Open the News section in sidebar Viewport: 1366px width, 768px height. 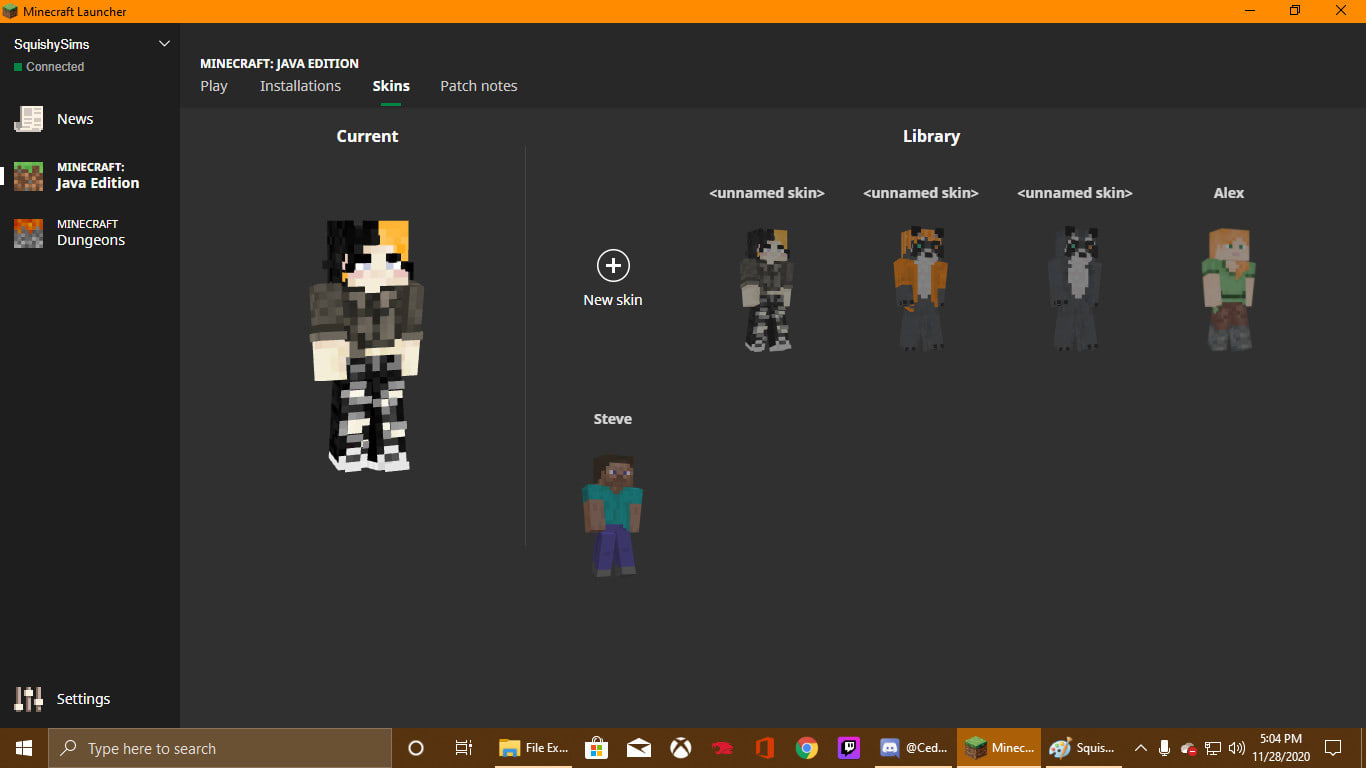(75, 118)
